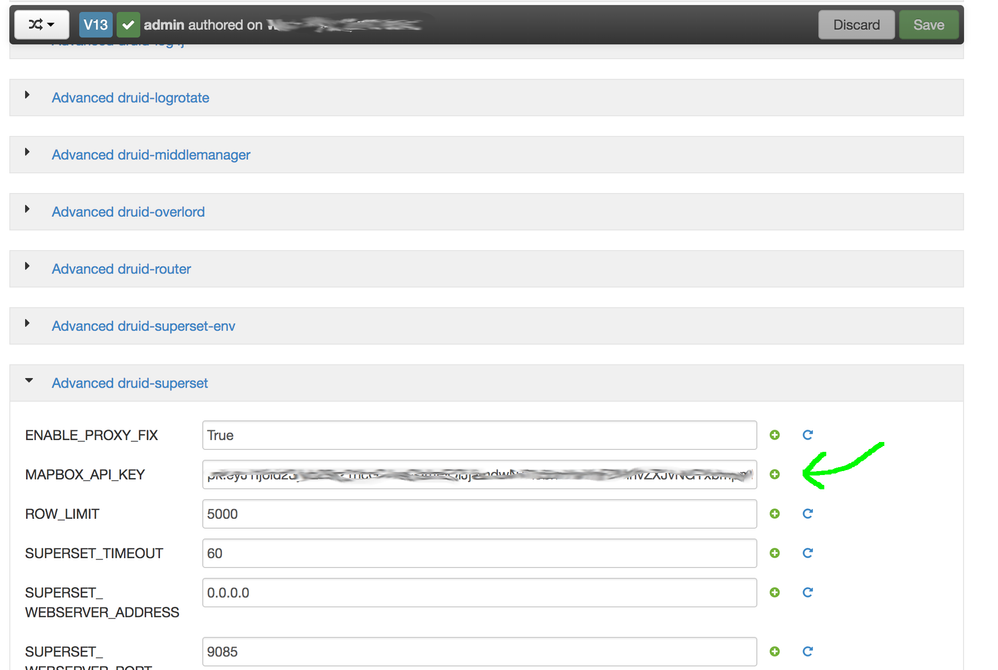Click Override plus icon for ROW_LIMIT

point(775,514)
